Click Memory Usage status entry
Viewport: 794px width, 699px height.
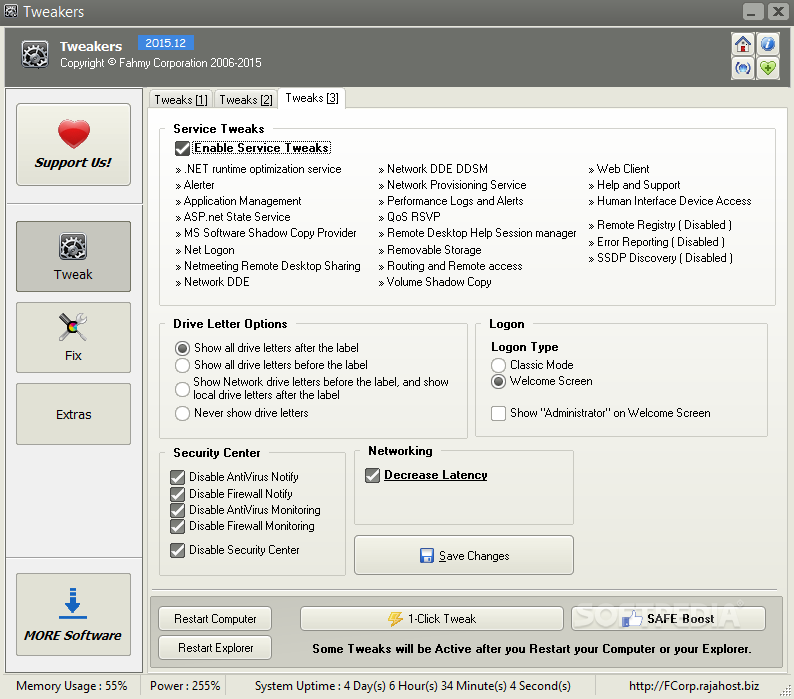(x=71, y=686)
